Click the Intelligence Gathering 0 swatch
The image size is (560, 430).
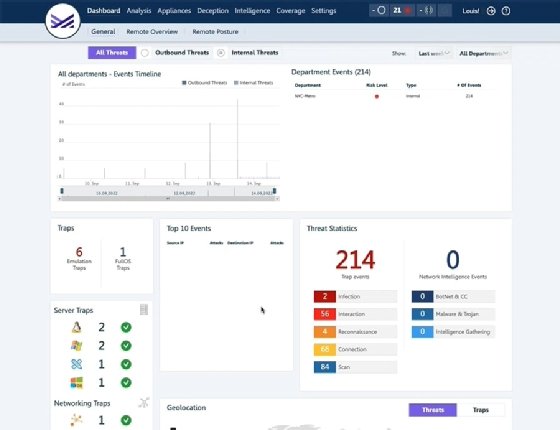422,332
